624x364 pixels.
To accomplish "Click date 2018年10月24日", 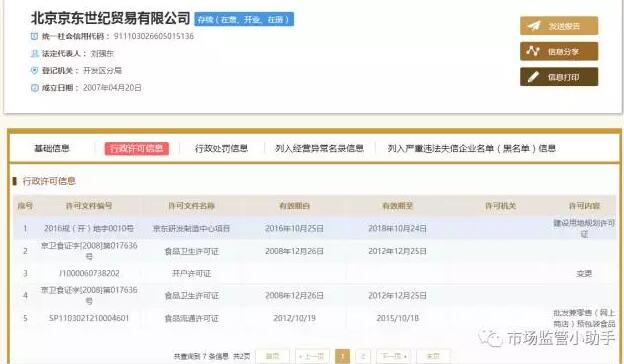I will [397, 228].
